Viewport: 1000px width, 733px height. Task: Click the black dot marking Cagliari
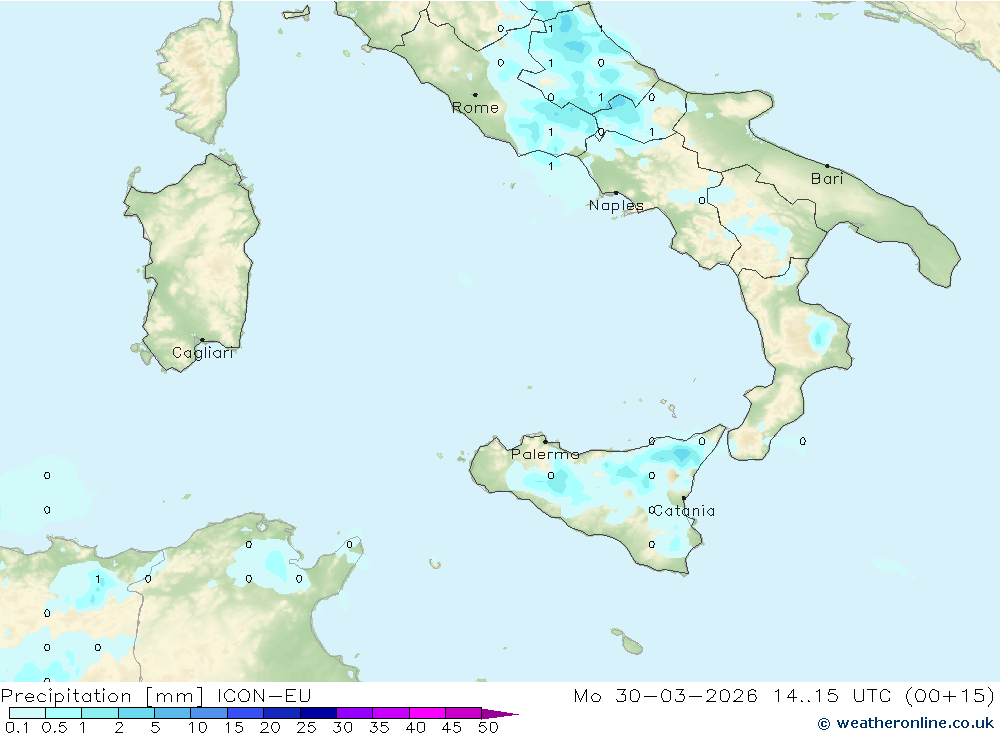[202, 340]
